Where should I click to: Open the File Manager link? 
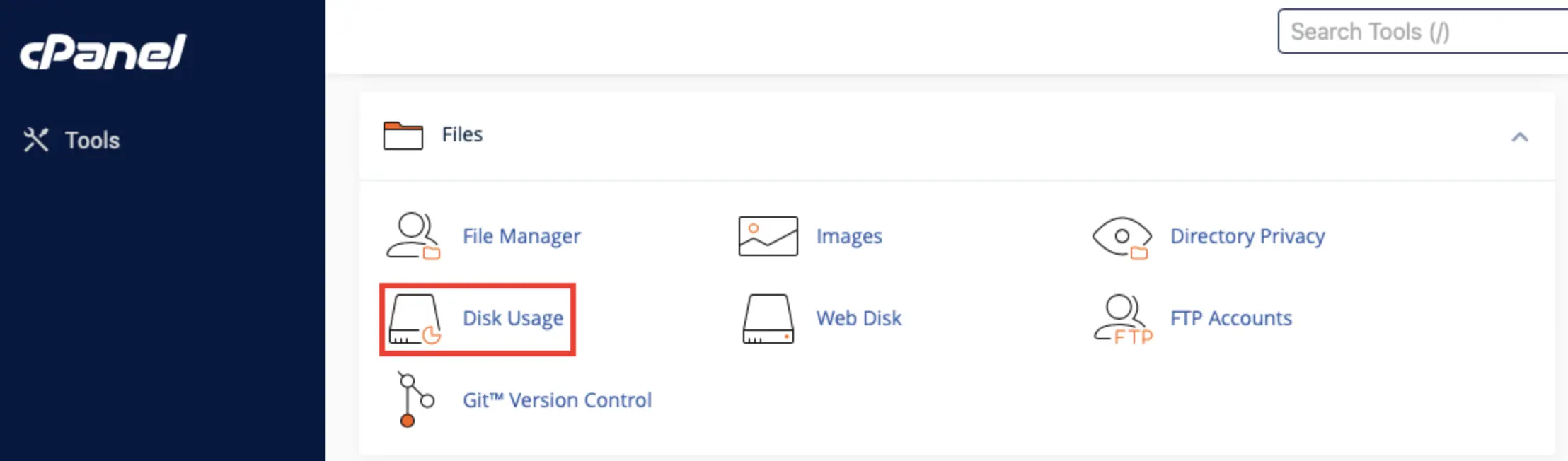pos(521,236)
